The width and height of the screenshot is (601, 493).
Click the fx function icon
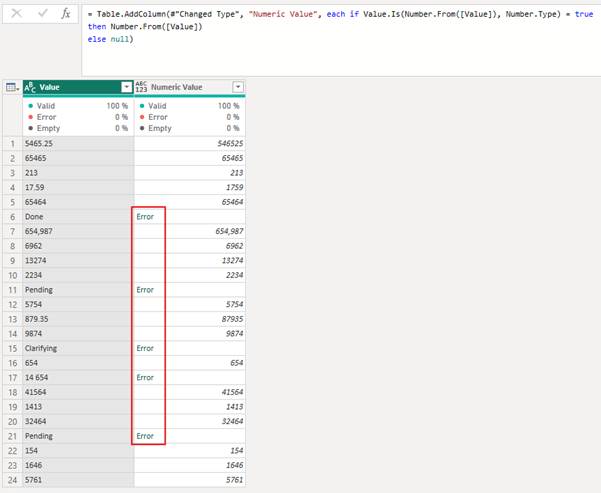pos(66,14)
